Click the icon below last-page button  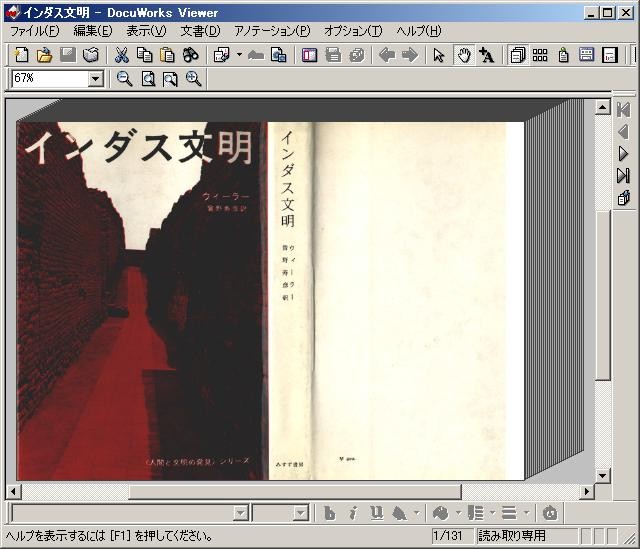coord(623,198)
